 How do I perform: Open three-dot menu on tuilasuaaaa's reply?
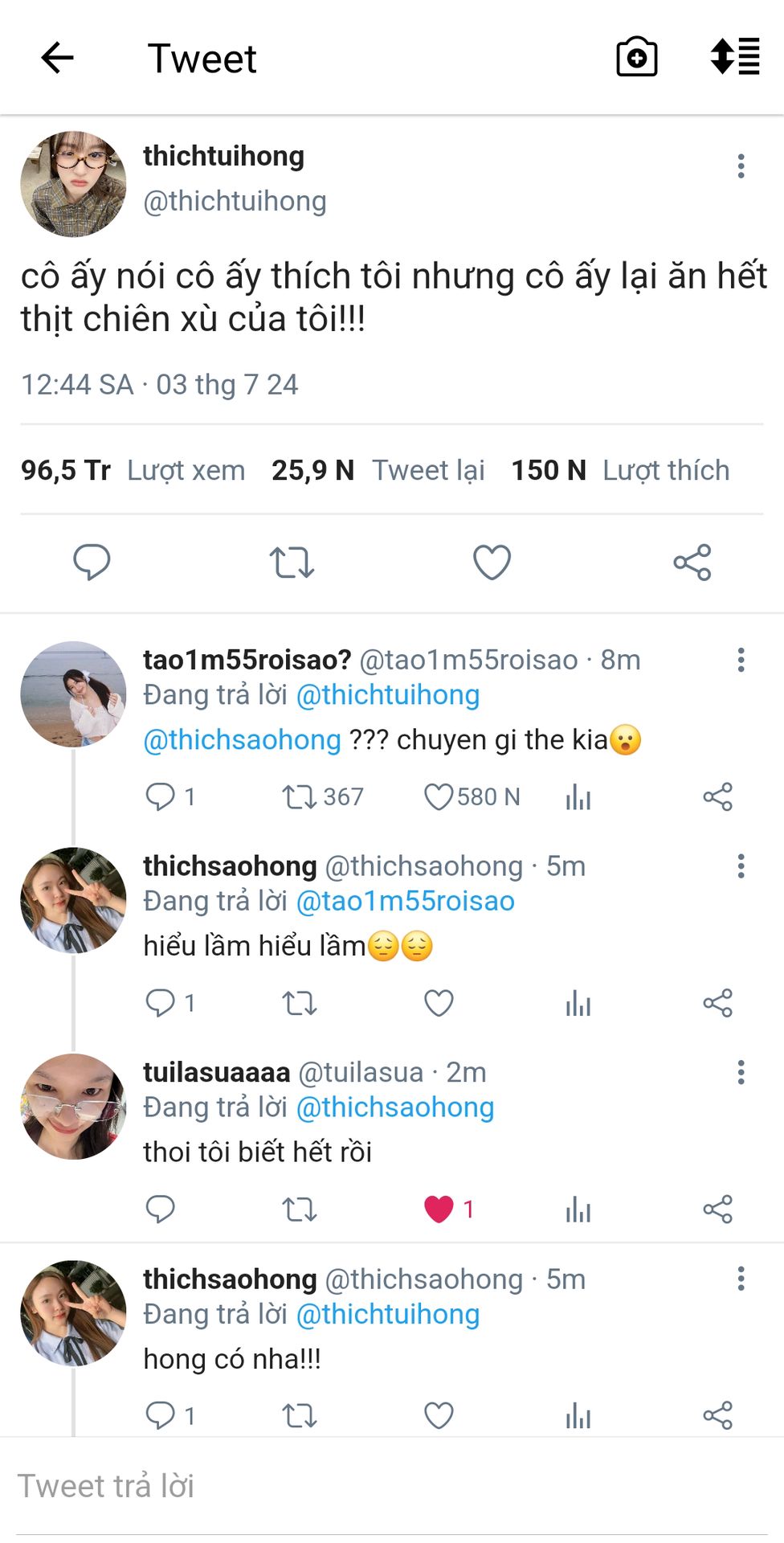(741, 1072)
